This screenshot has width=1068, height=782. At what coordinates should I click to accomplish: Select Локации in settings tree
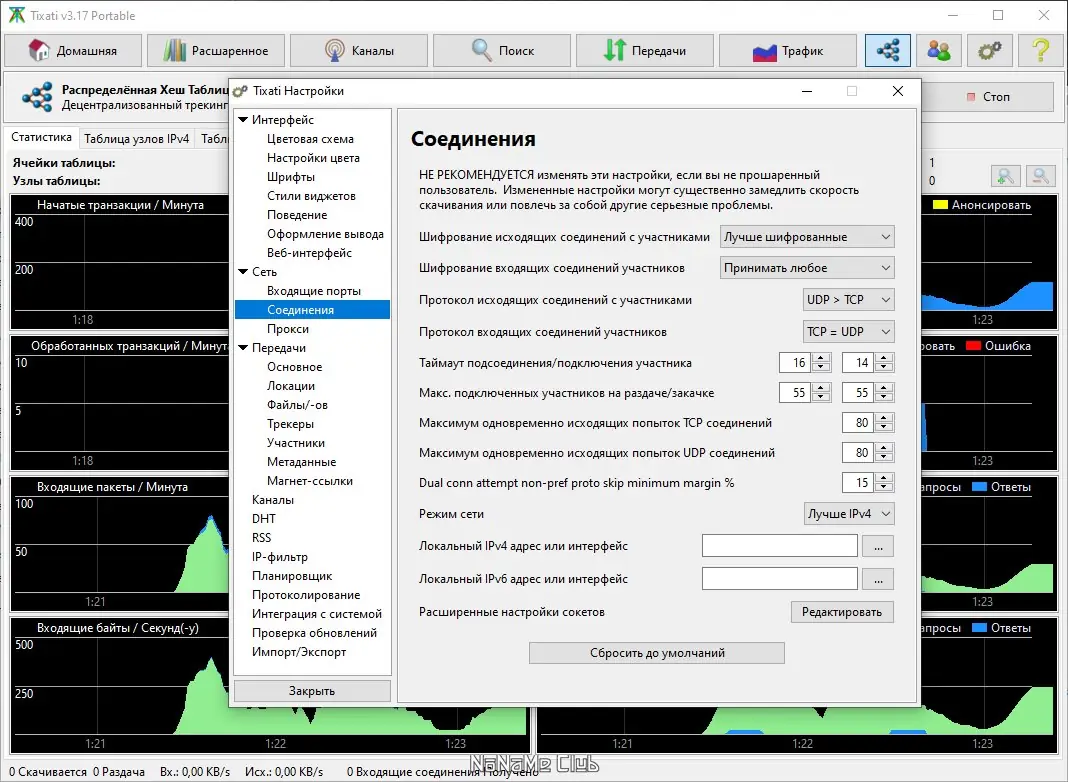tap(291, 386)
